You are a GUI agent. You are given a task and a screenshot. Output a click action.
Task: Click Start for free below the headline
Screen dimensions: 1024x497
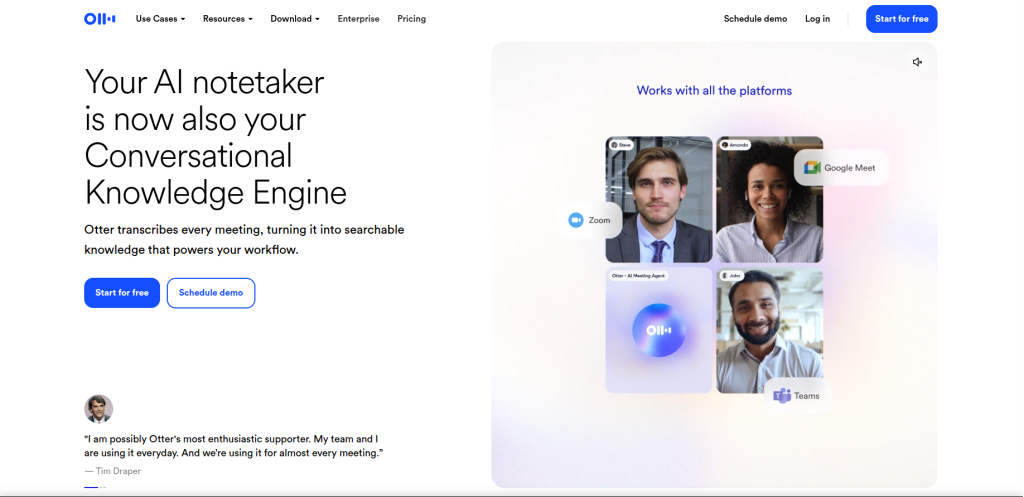coord(122,293)
